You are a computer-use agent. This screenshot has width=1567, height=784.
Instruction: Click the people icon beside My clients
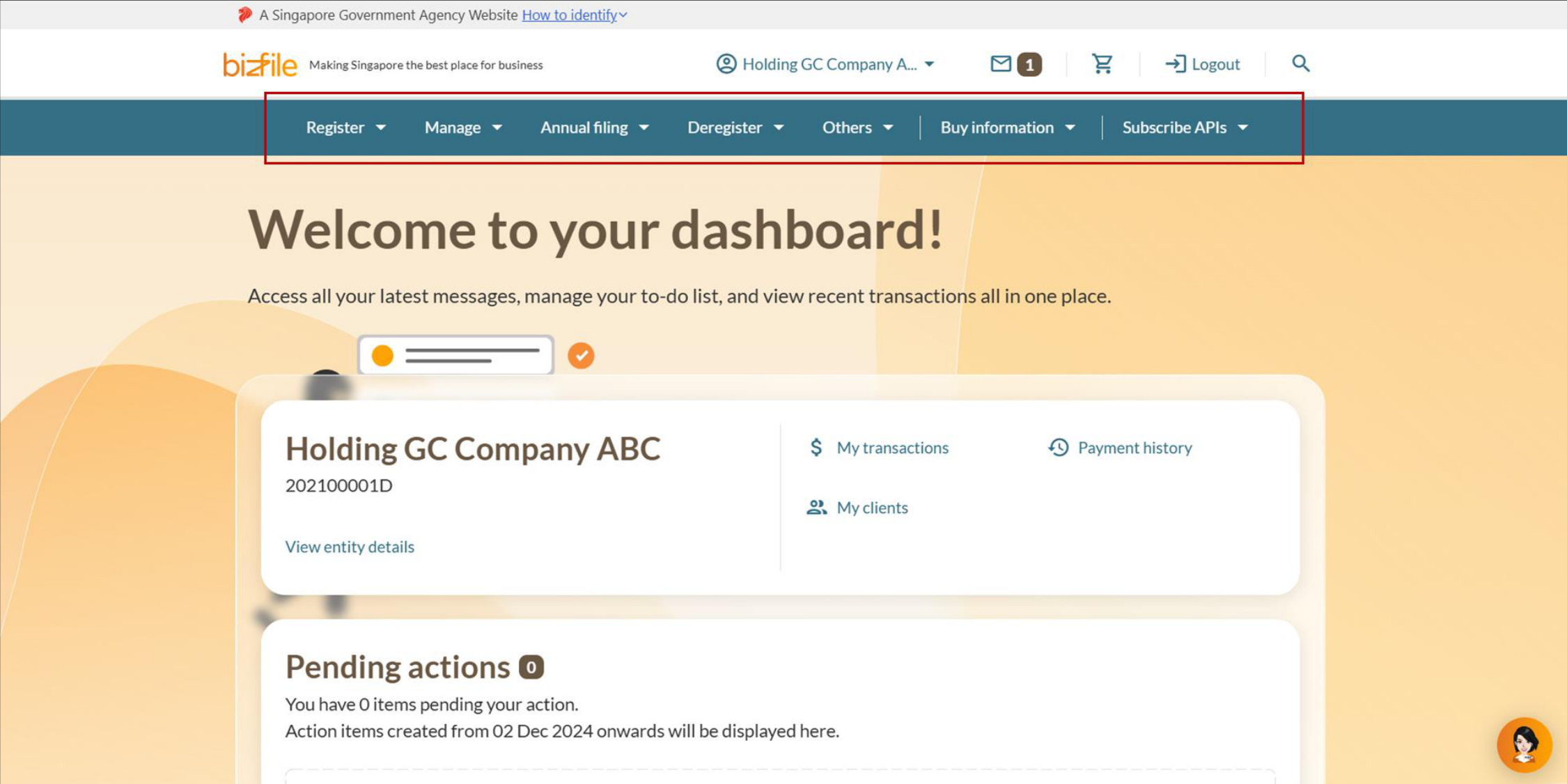pyautogui.click(x=816, y=507)
